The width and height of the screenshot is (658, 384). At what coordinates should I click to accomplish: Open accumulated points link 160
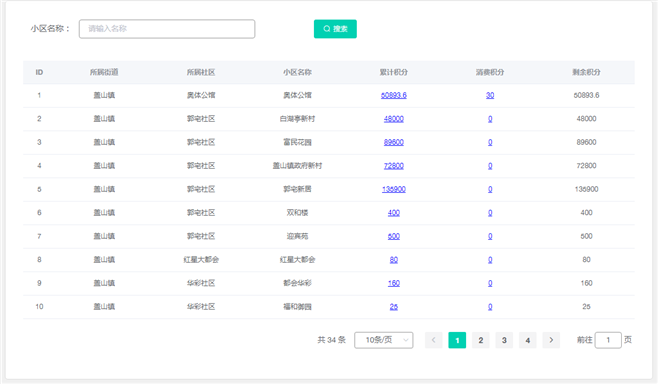pos(394,283)
